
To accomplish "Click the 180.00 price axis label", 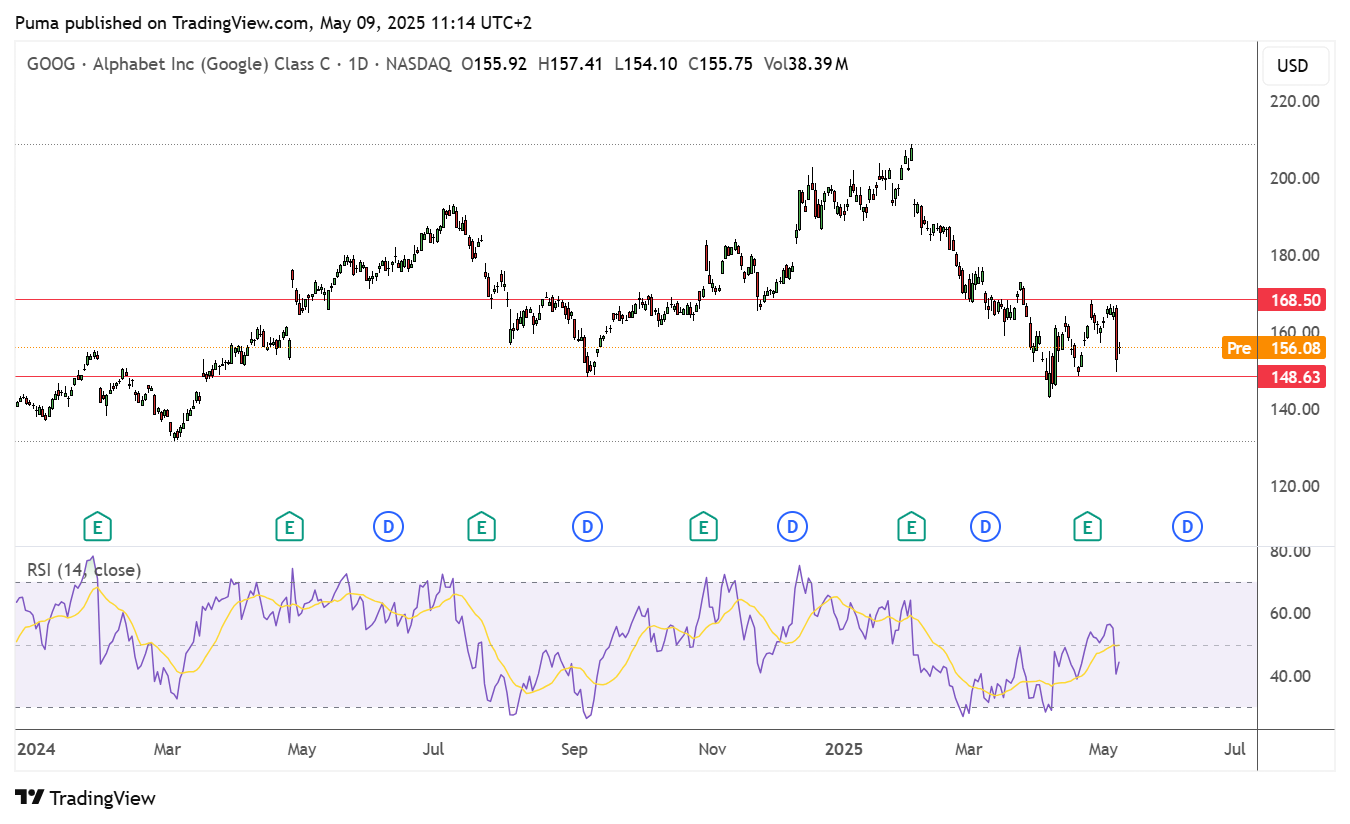I will coord(1295,255).
